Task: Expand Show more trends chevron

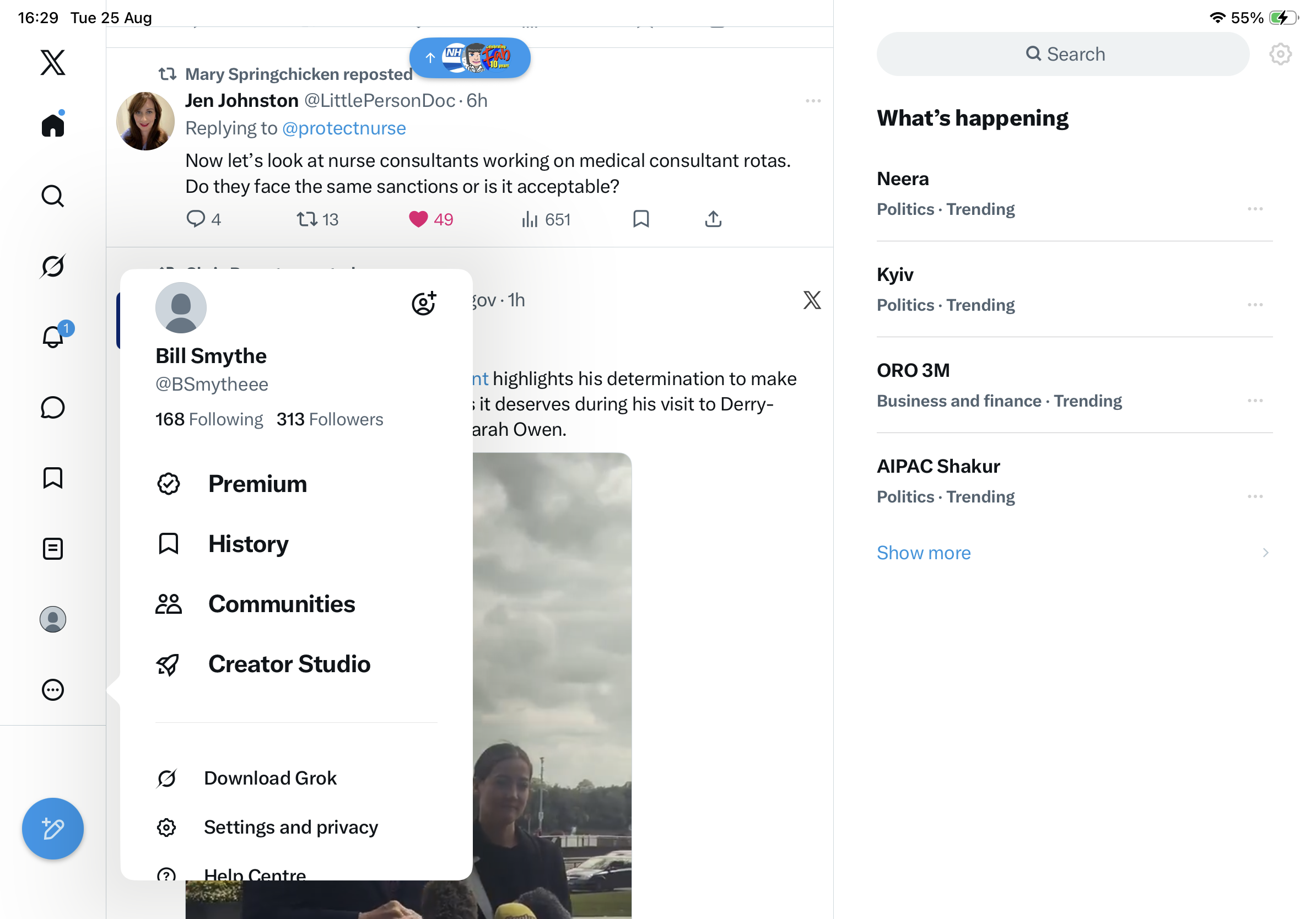Action: coord(1265,553)
